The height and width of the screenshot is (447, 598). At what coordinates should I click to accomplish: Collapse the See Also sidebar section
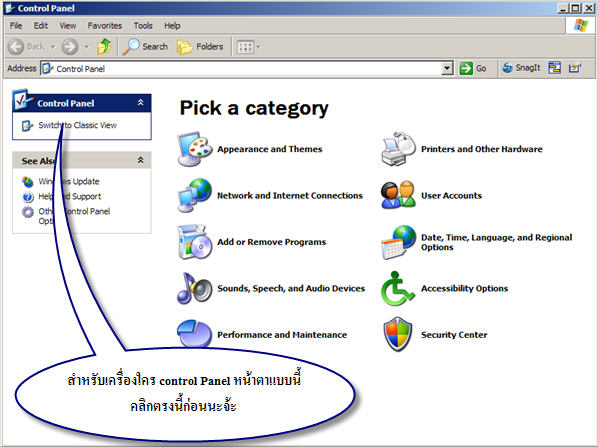[x=140, y=160]
